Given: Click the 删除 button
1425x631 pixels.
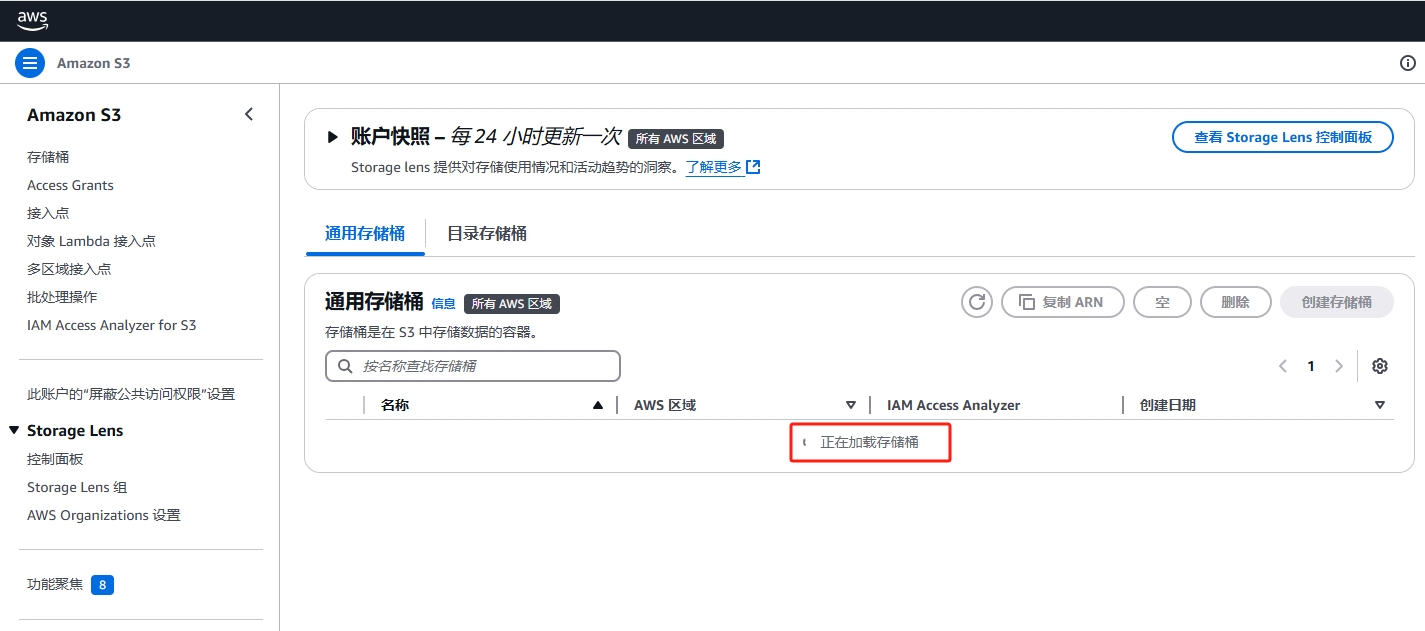Looking at the screenshot, I should point(1236,302).
